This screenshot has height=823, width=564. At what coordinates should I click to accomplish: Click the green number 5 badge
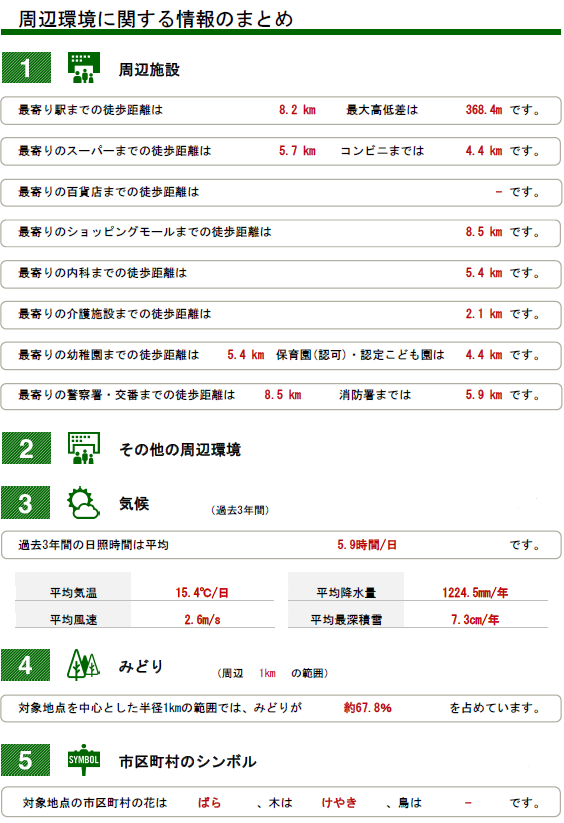26,760
